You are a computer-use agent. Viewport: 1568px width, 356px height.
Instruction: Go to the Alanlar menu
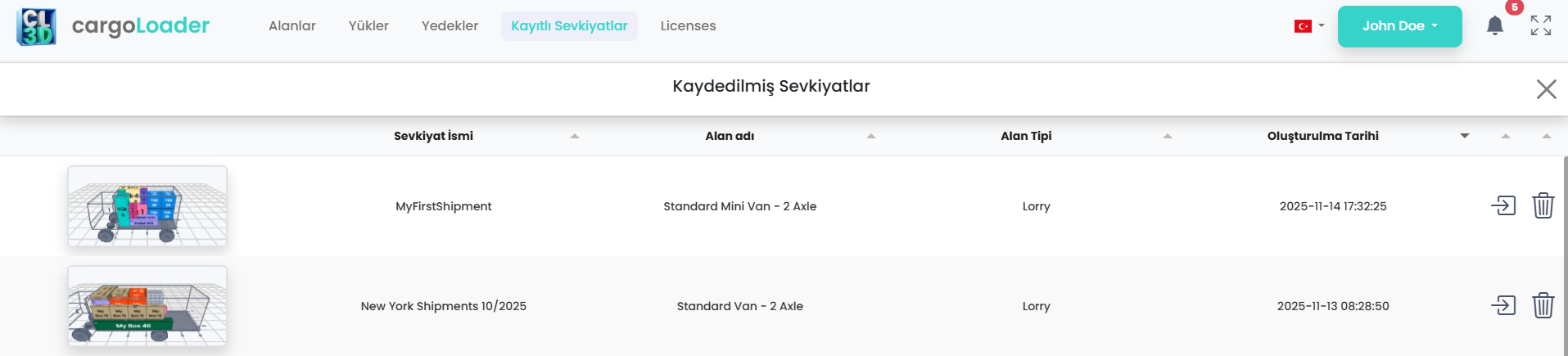coord(292,26)
